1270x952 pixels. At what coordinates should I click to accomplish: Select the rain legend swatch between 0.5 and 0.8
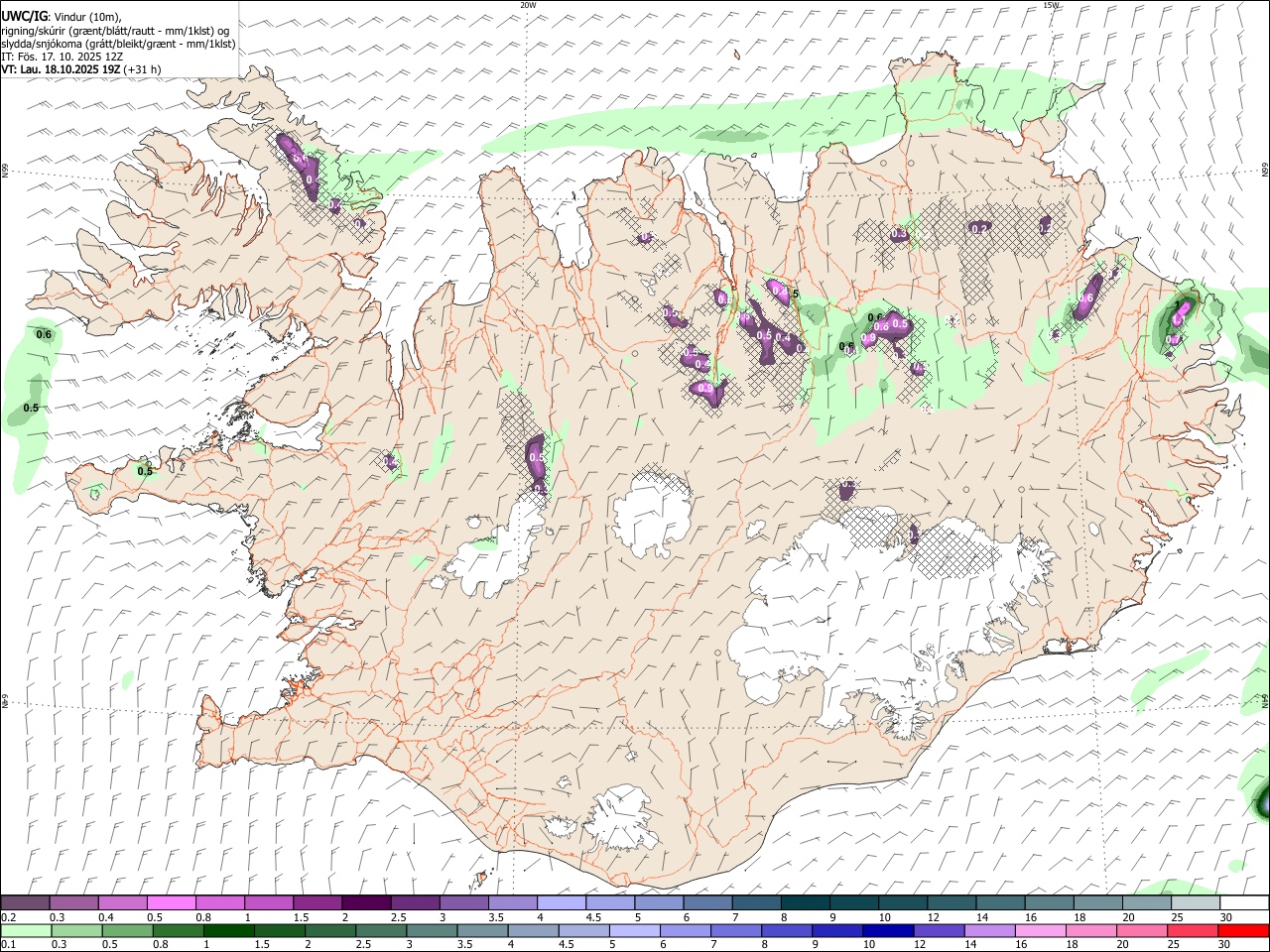point(128,930)
